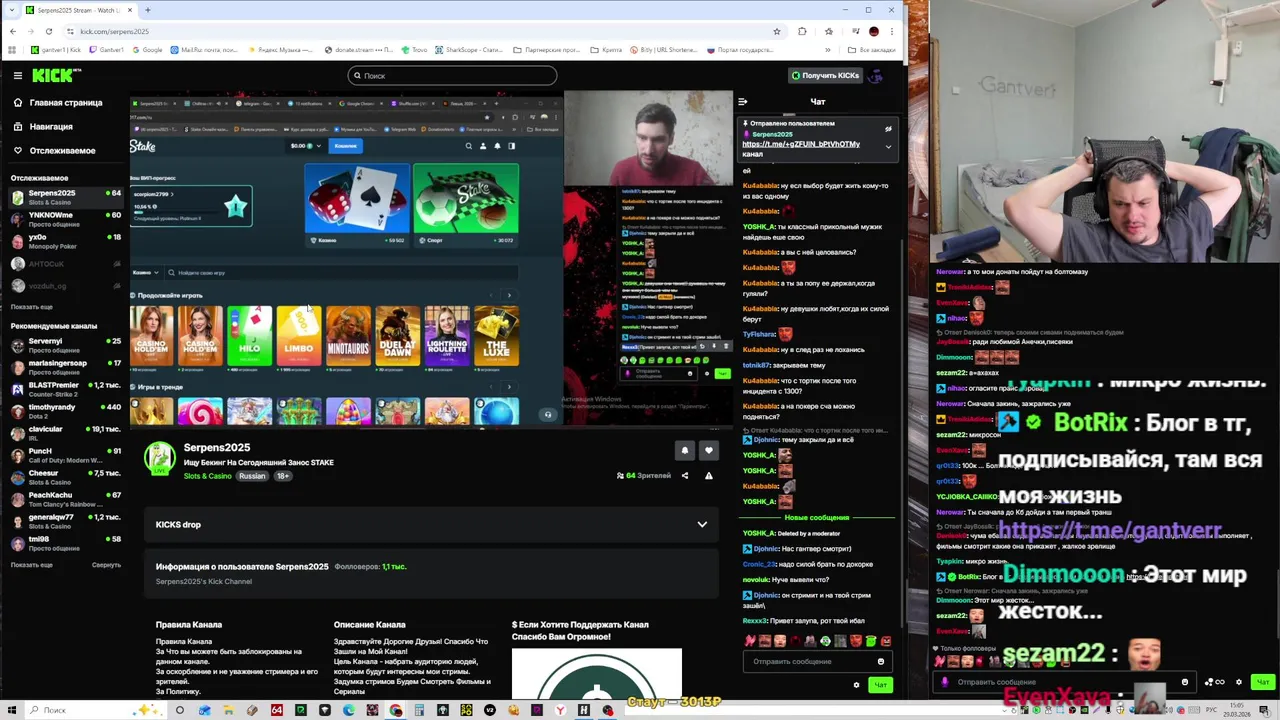Image resolution: width=1280 pixels, height=720 pixels.
Task: Expand bookmarks overflow chevron
Action: (x=829, y=49)
